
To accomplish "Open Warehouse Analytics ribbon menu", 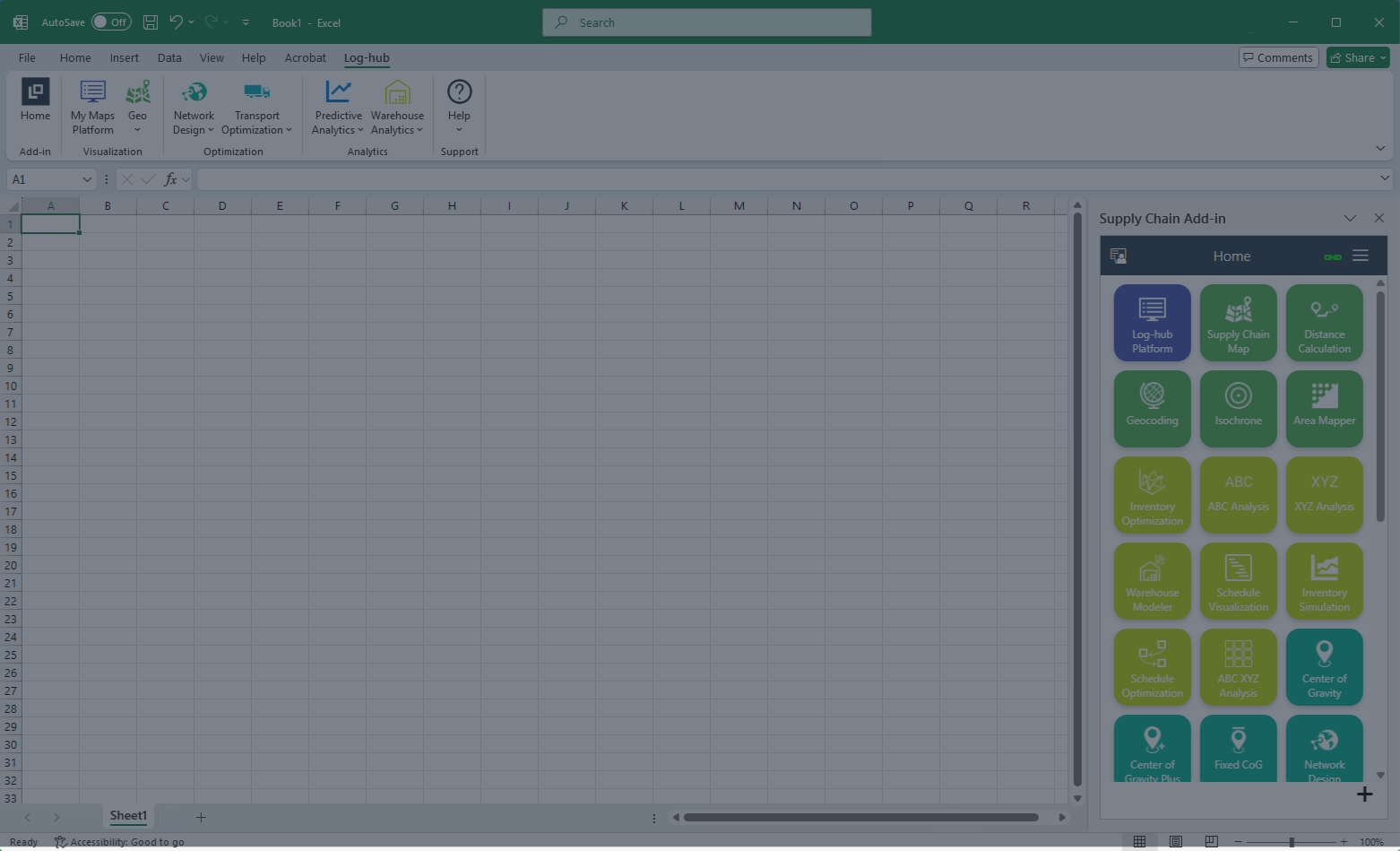I will (x=397, y=108).
